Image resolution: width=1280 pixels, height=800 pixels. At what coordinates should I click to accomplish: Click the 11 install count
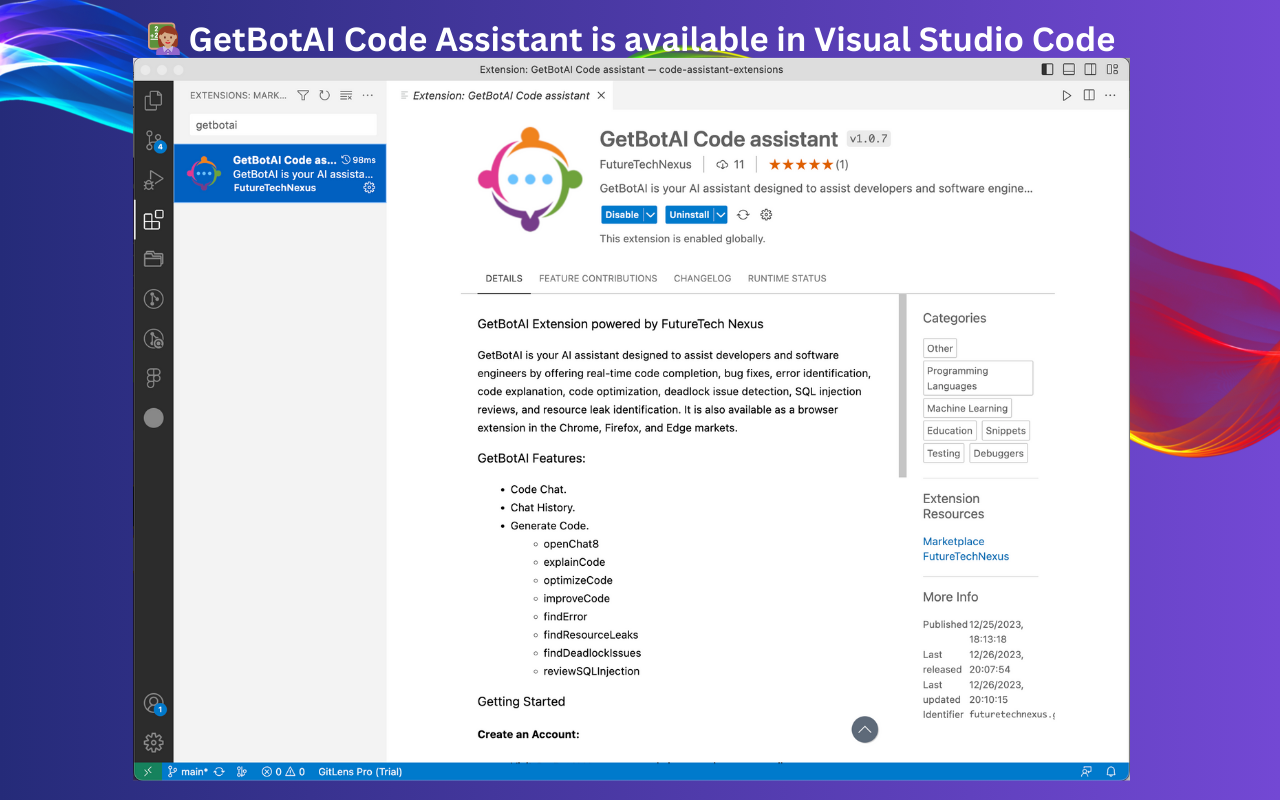coord(730,164)
